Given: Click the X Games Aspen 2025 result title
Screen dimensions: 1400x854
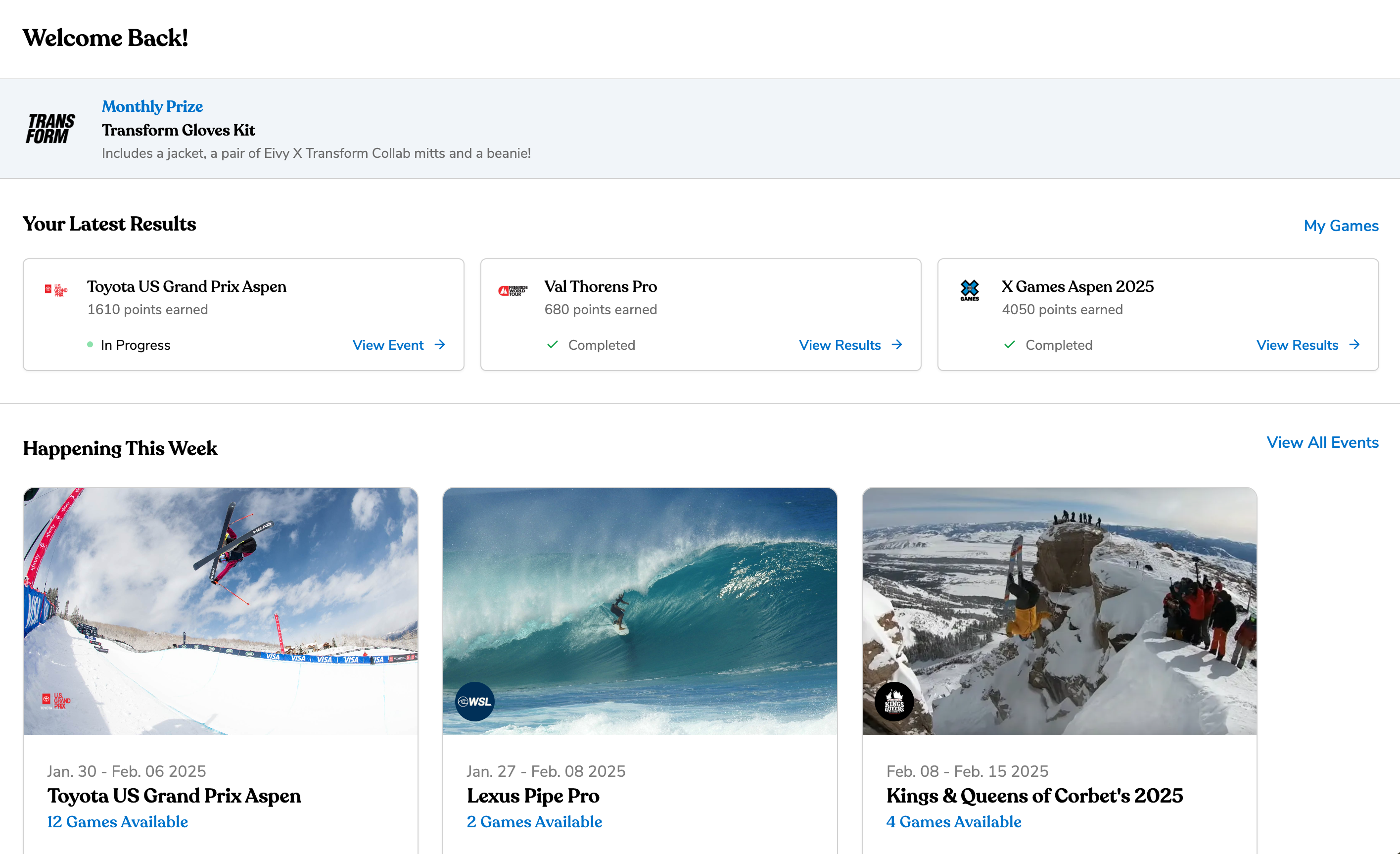Looking at the screenshot, I should 1077,286.
